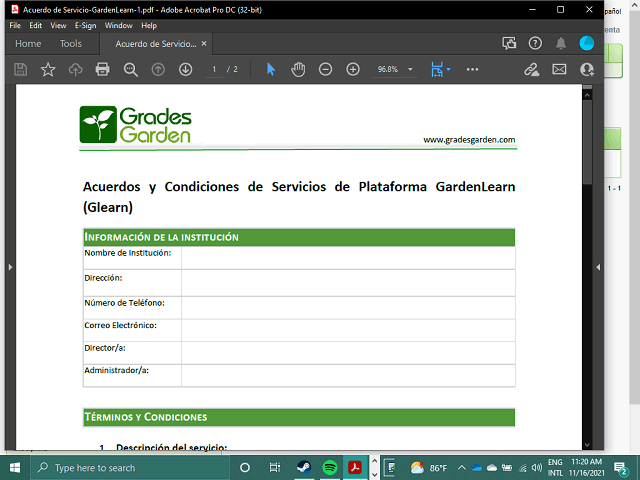Select the Acuerdo de Servicio document tab
This screenshot has width=640, height=480.
[156, 44]
